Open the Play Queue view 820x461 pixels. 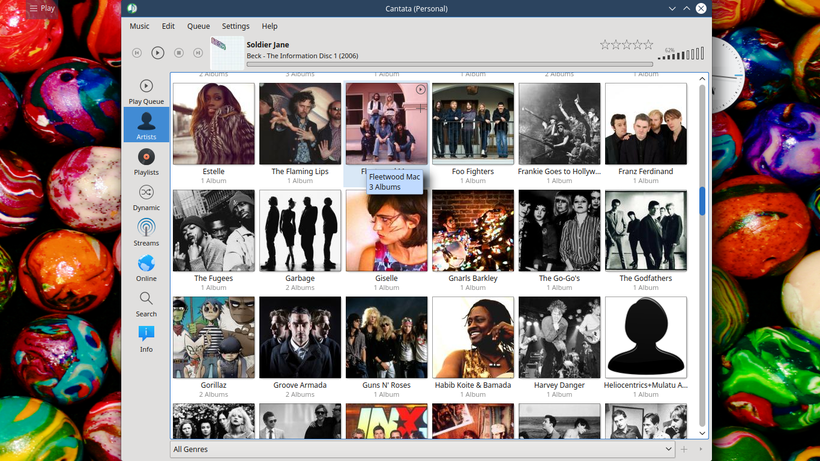(x=146, y=91)
